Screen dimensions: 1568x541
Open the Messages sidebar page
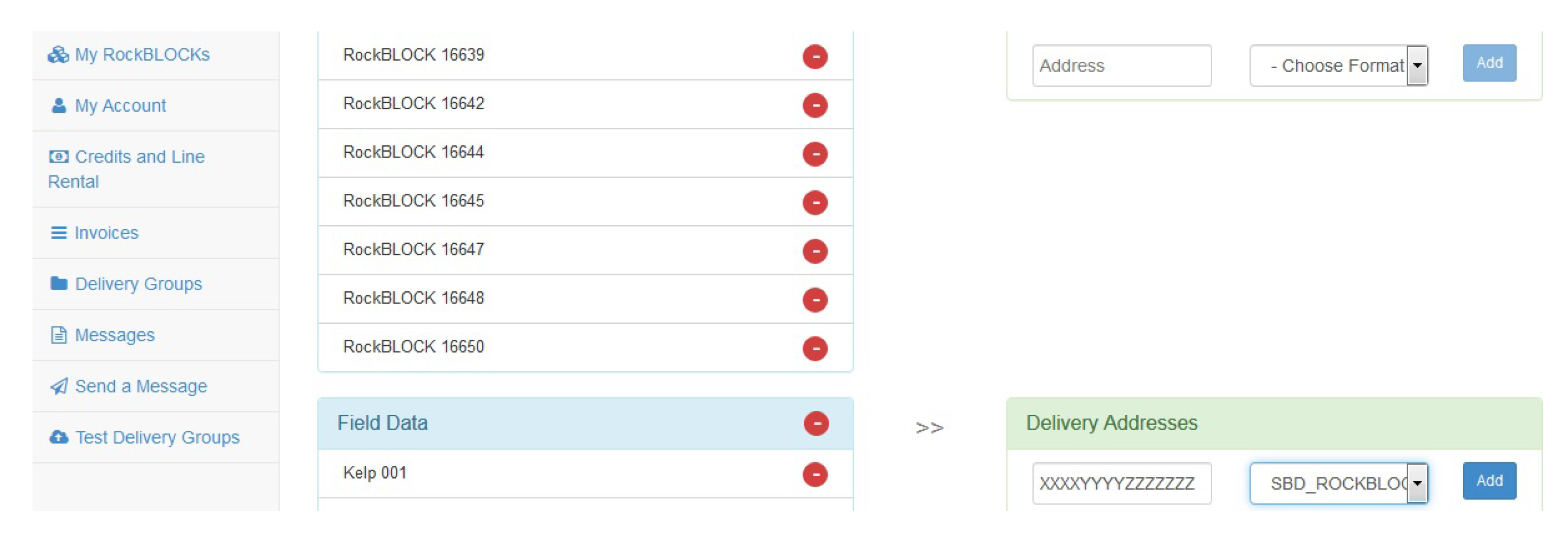[115, 335]
